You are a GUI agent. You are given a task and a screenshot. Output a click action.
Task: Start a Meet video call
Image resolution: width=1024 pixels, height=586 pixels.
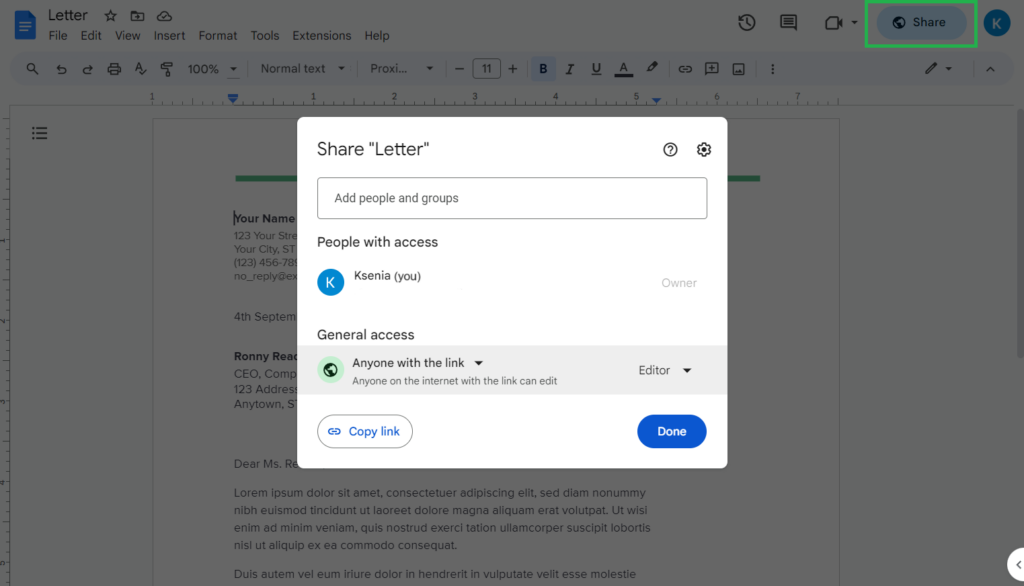833,22
